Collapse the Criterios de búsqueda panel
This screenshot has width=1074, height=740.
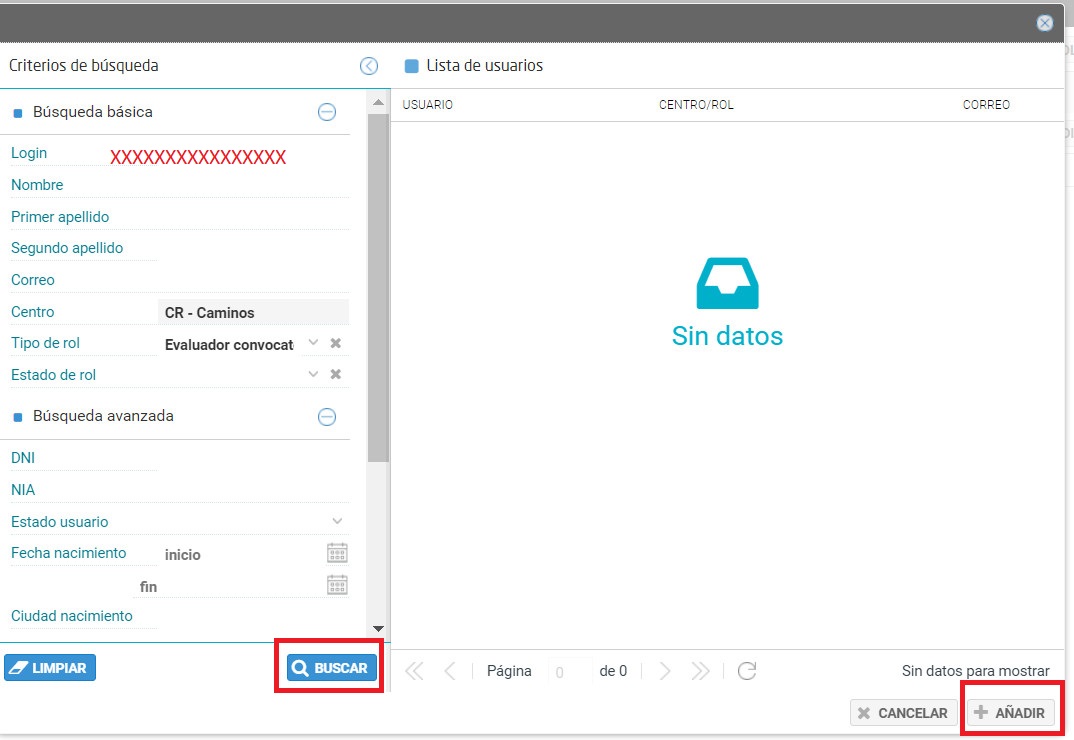click(x=368, y=65)
